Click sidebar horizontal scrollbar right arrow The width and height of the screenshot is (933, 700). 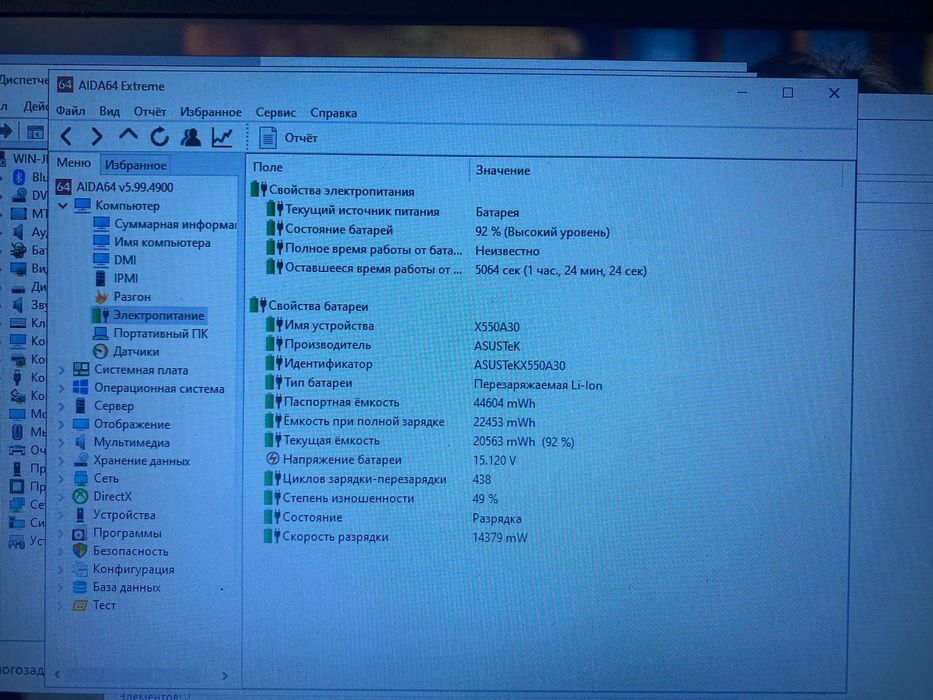click(225, 676)
